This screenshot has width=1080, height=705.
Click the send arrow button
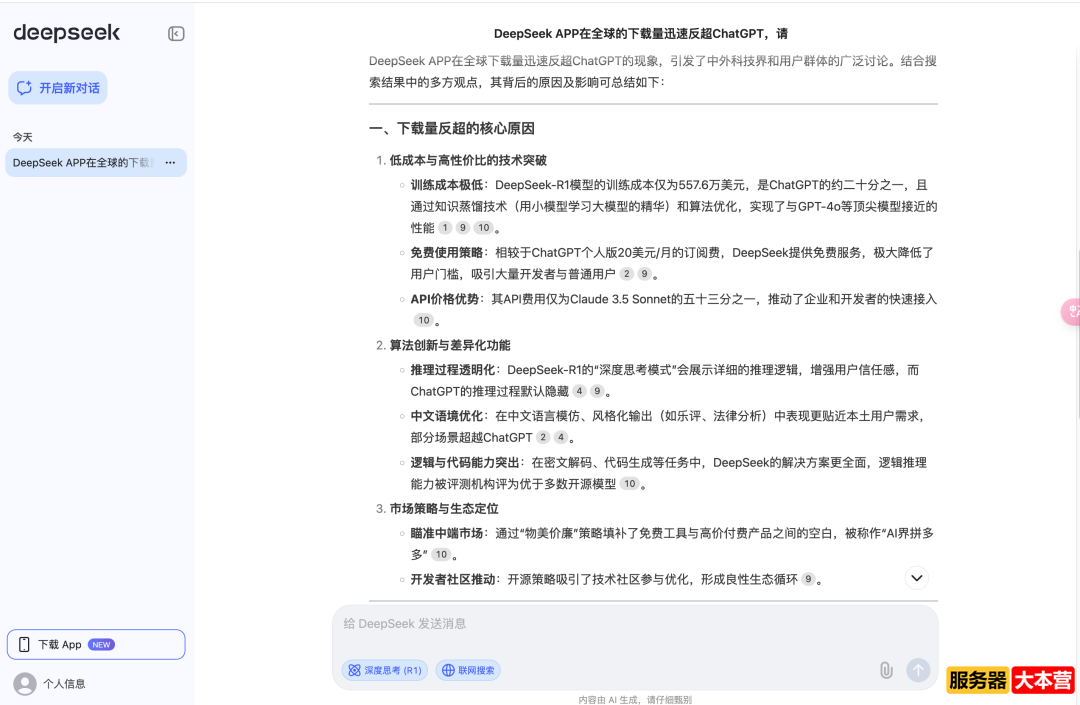click(x=917, y=670)
